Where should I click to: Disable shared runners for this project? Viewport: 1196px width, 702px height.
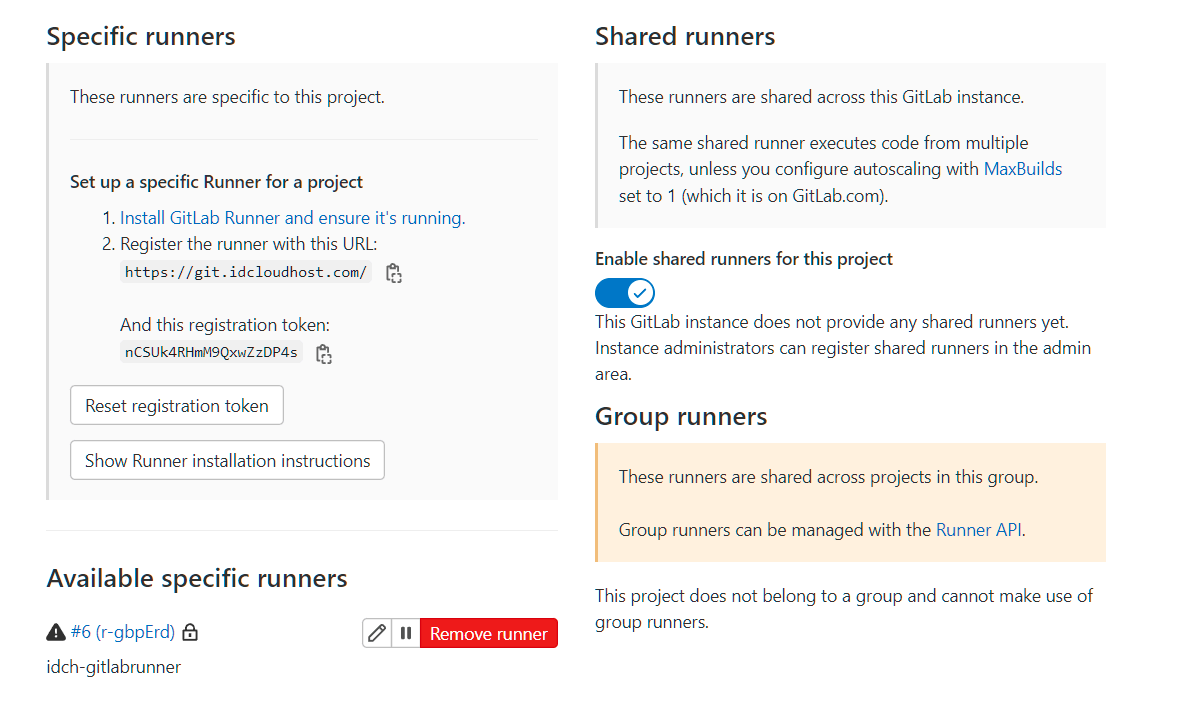[x=625, y=293]
